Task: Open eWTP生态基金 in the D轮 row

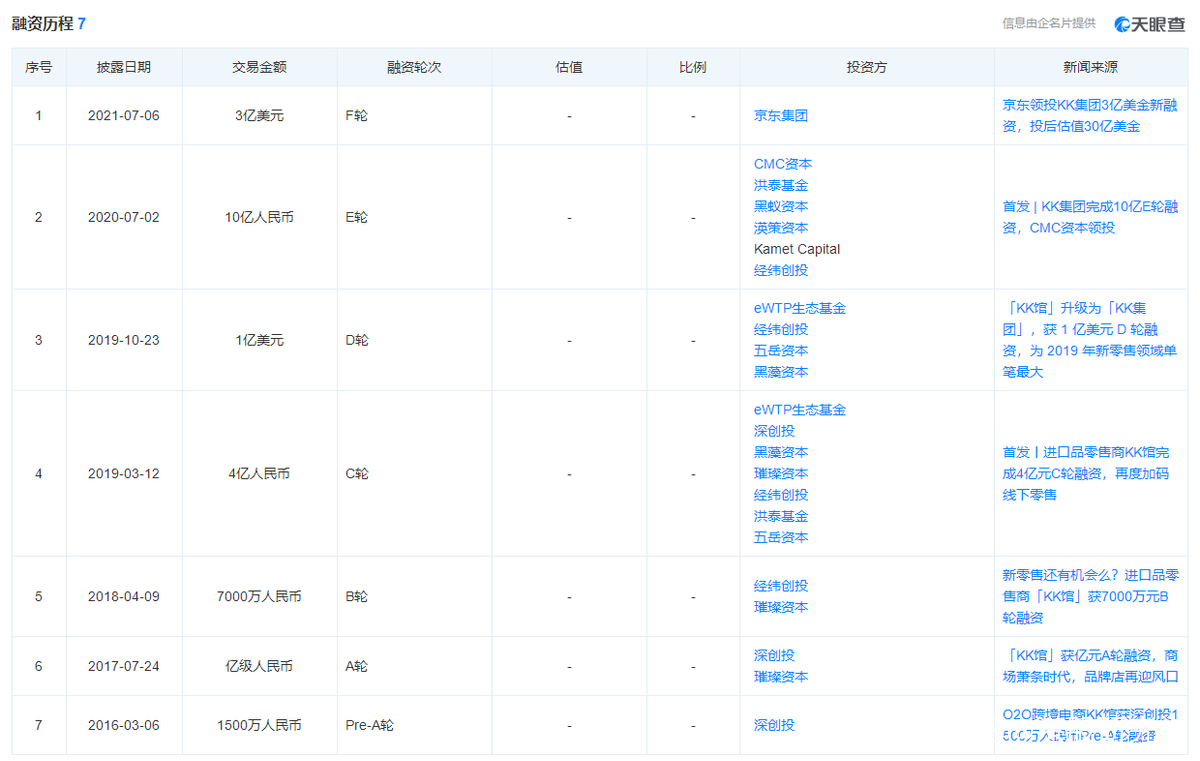Action: click(800, 308)
